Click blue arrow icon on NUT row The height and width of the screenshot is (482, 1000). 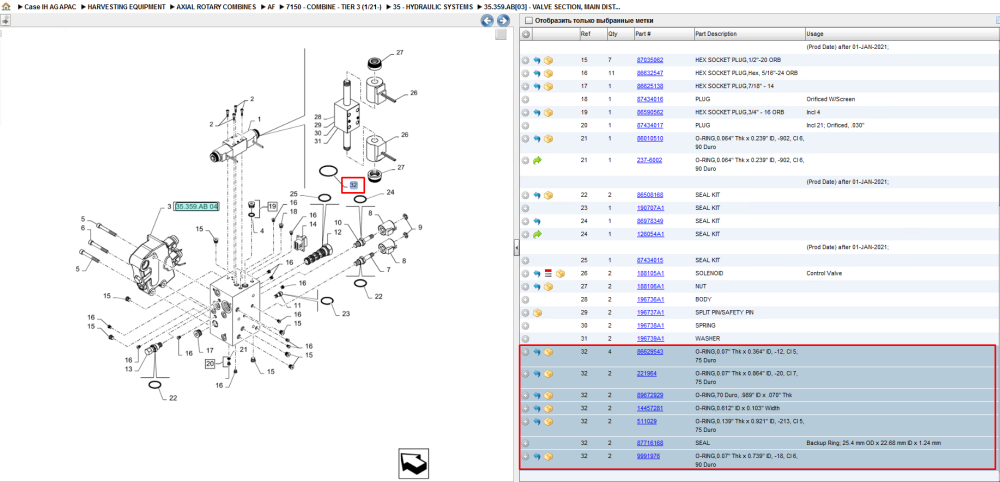537,286
